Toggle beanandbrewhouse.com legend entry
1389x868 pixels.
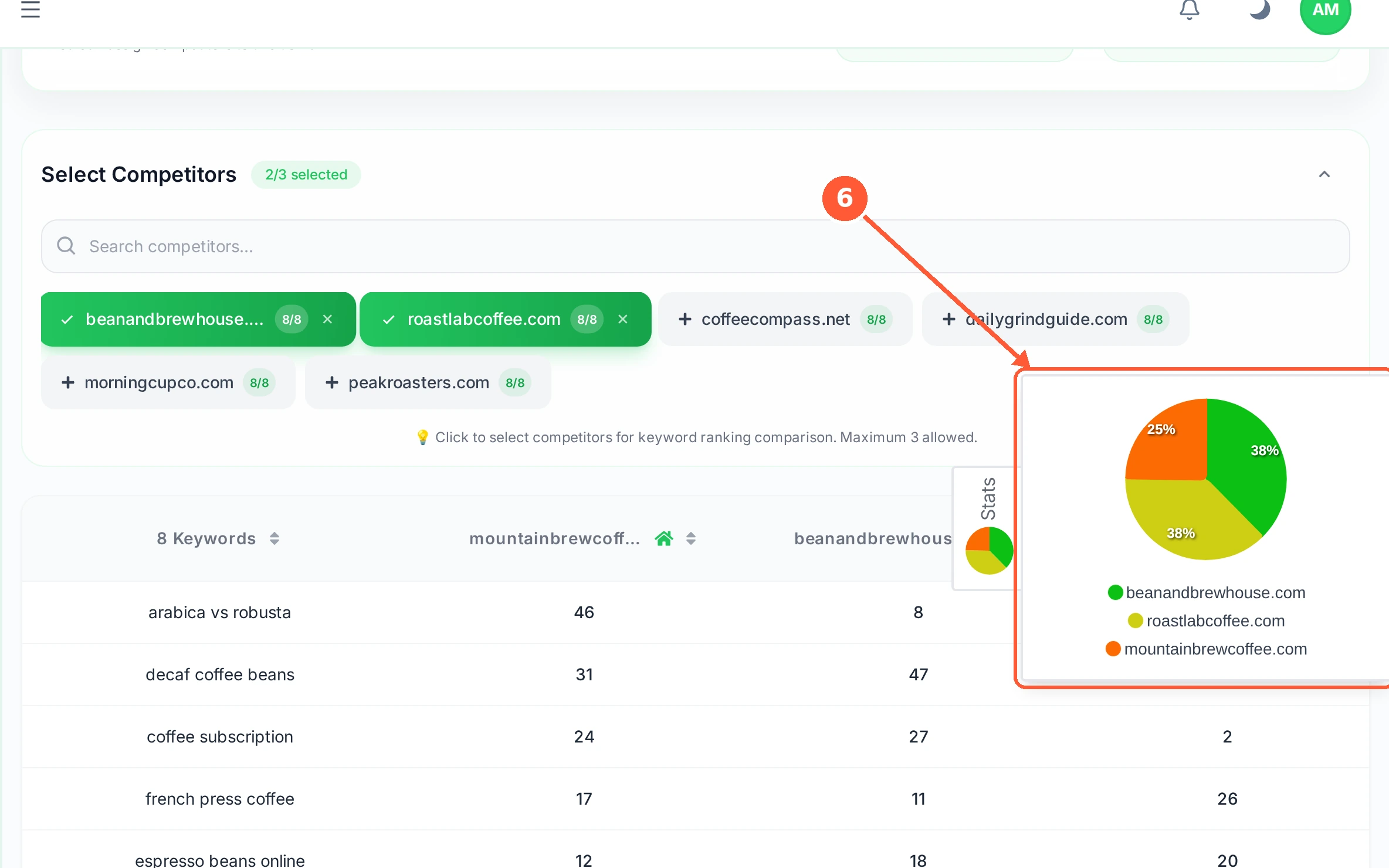click(1207, 592)
